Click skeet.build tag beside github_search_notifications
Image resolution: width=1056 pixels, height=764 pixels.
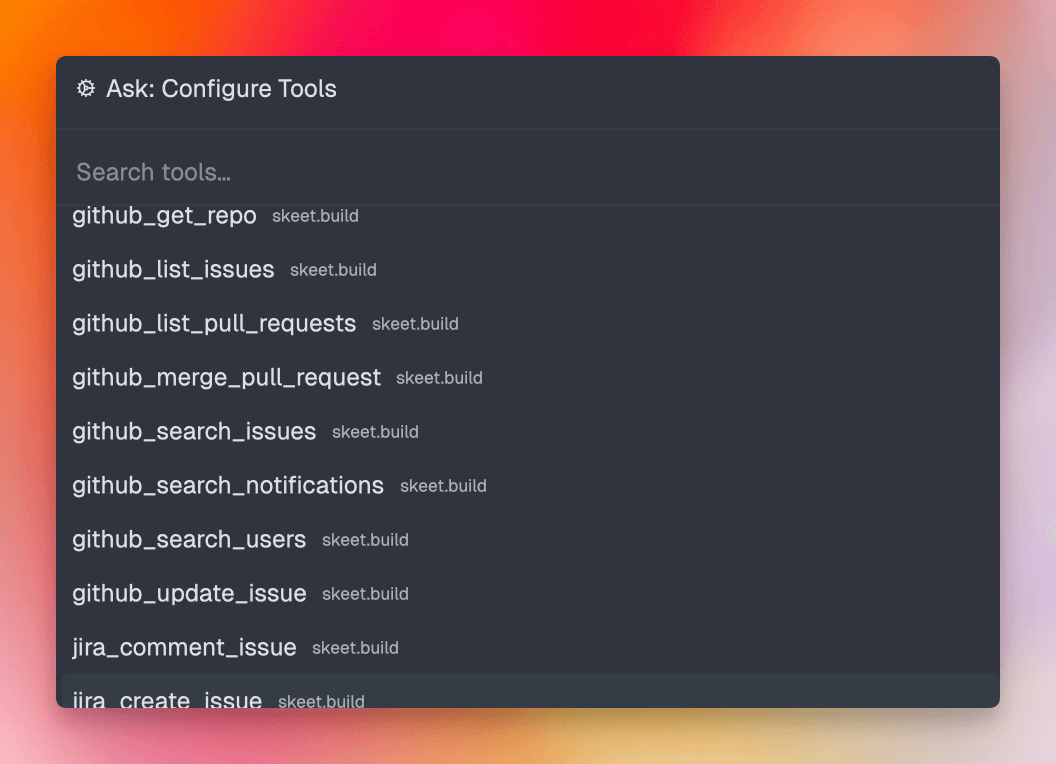click(x=443, y=486)
